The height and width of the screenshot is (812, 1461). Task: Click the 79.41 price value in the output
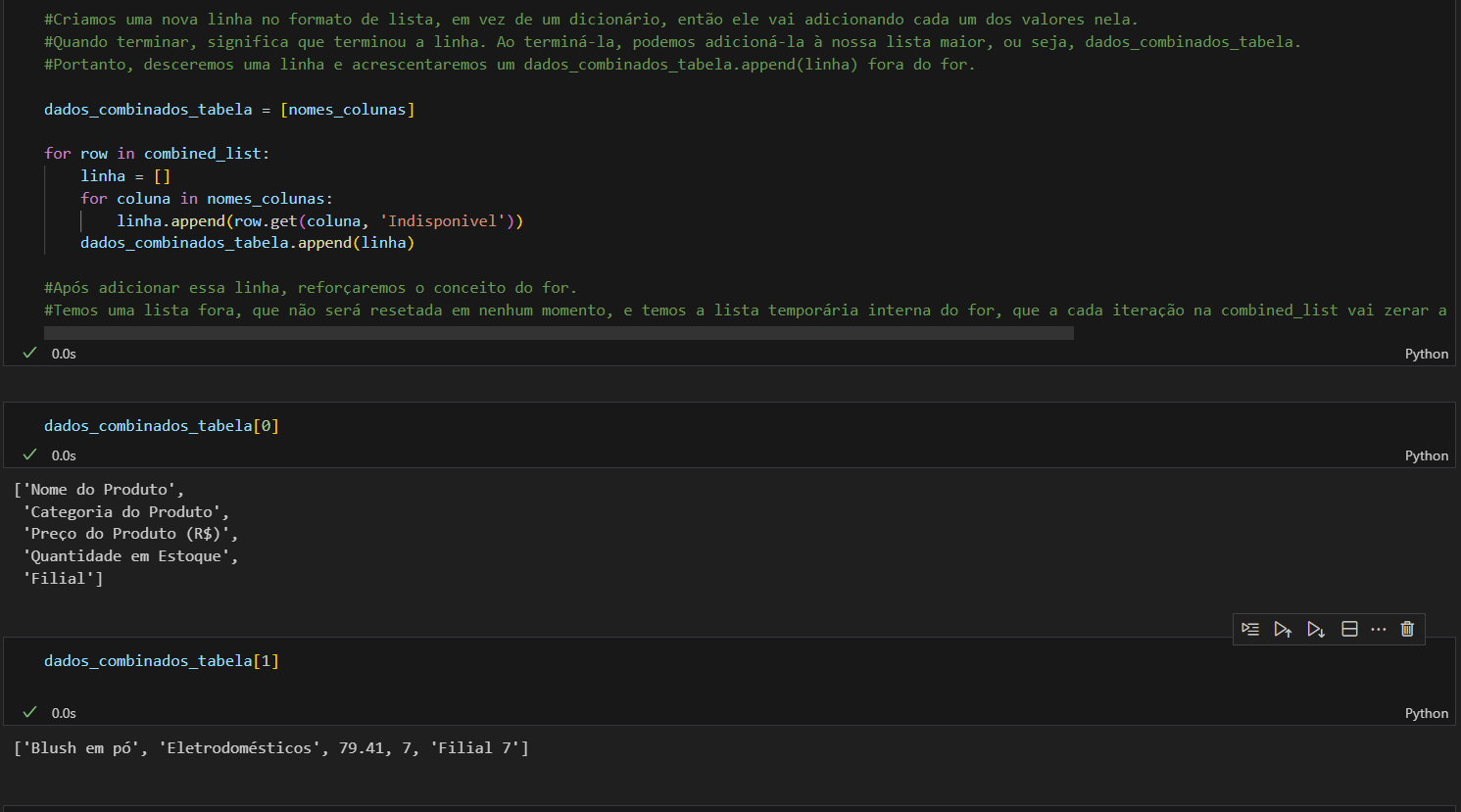[x=362, y=748]
